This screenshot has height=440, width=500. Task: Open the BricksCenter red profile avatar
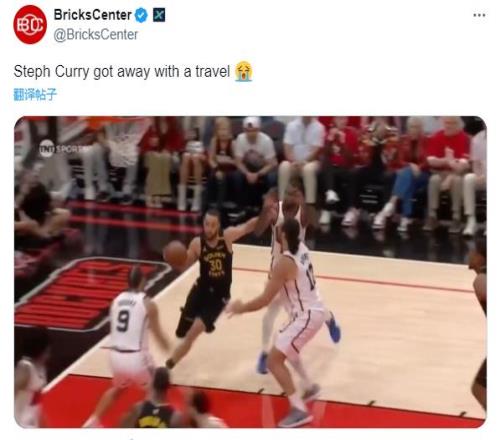coord(30,25)
